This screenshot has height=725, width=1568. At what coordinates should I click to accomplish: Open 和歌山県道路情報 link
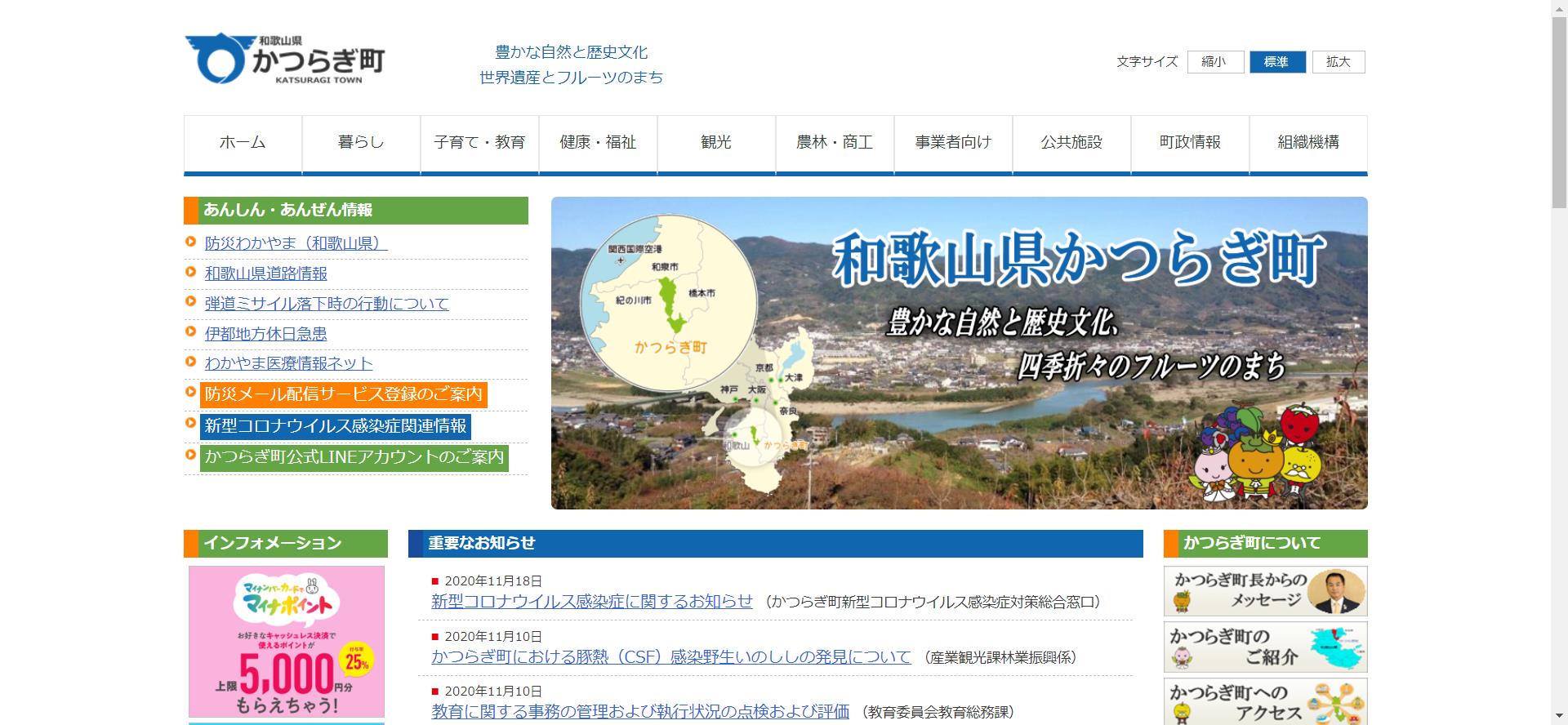click(x=265, y=274)
